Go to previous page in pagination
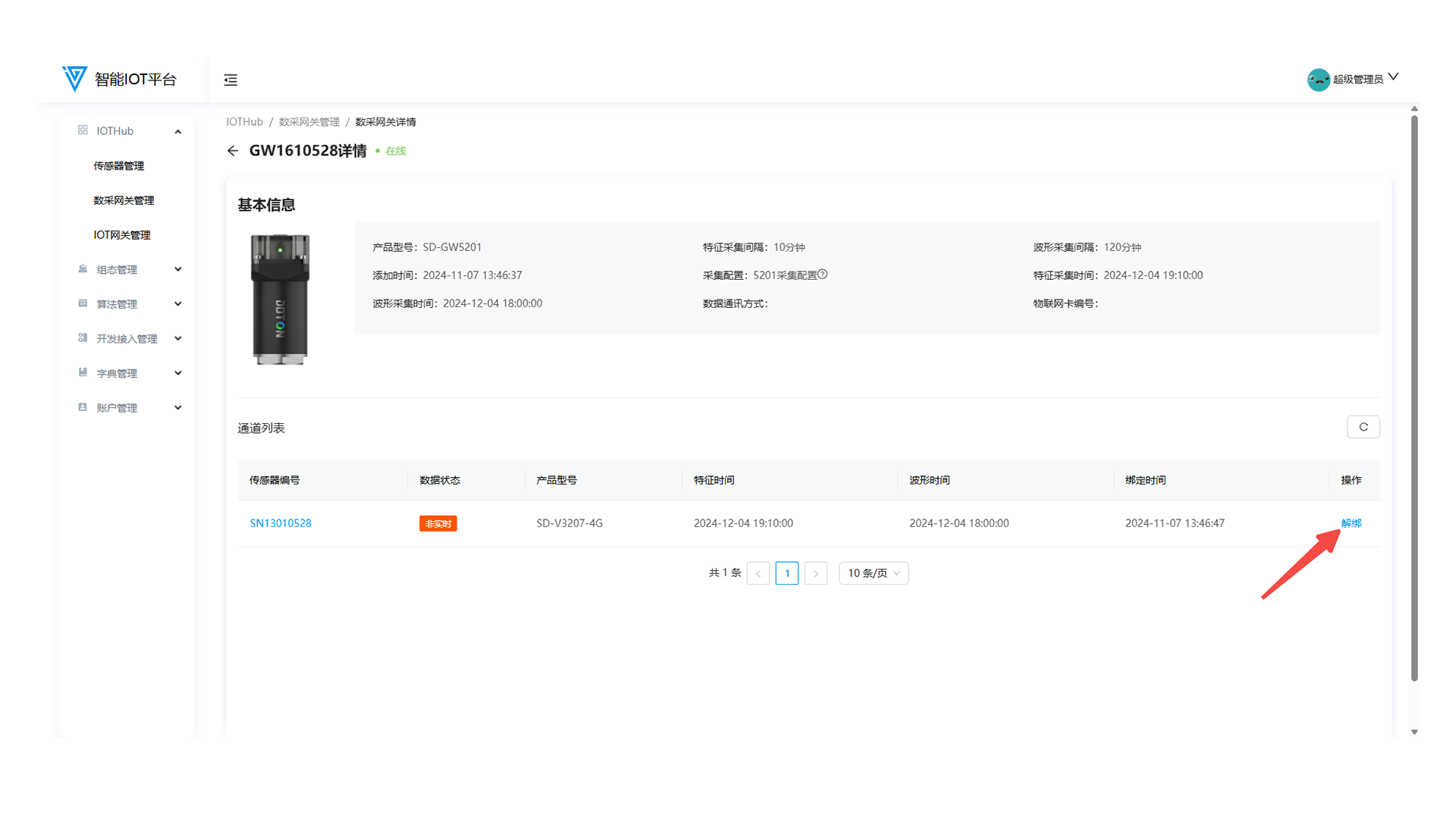The height and width of the screenshot is (819, 1456). (x=758, y=573)
